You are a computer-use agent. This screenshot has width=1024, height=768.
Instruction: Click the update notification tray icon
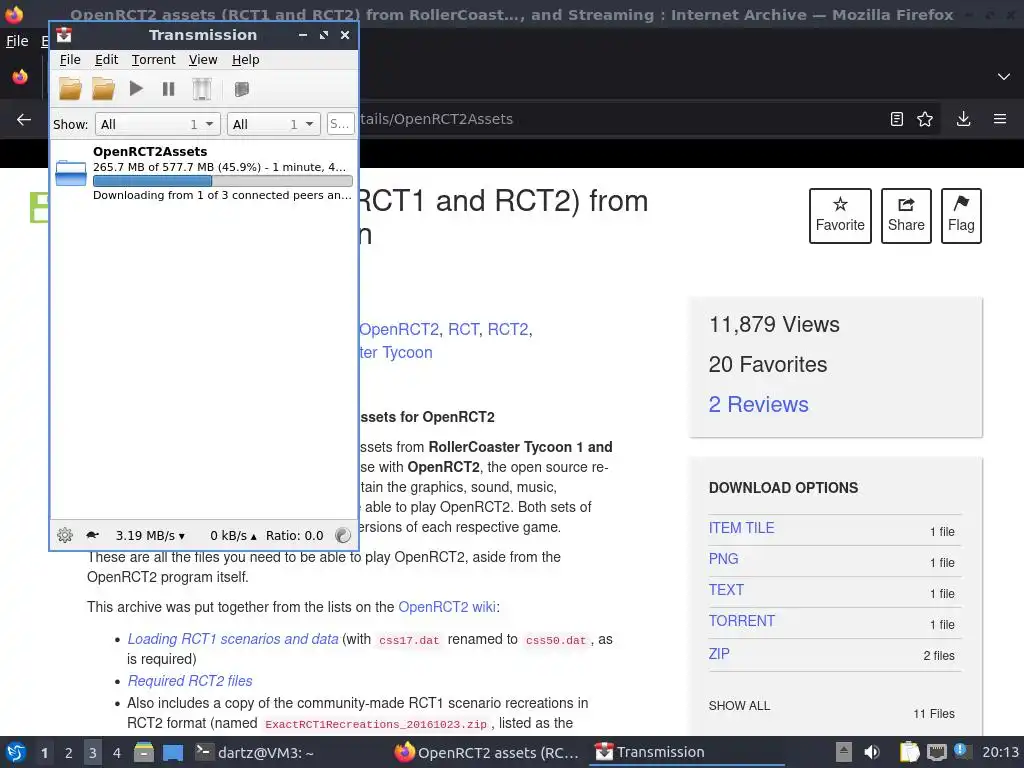tap(960, 751)
